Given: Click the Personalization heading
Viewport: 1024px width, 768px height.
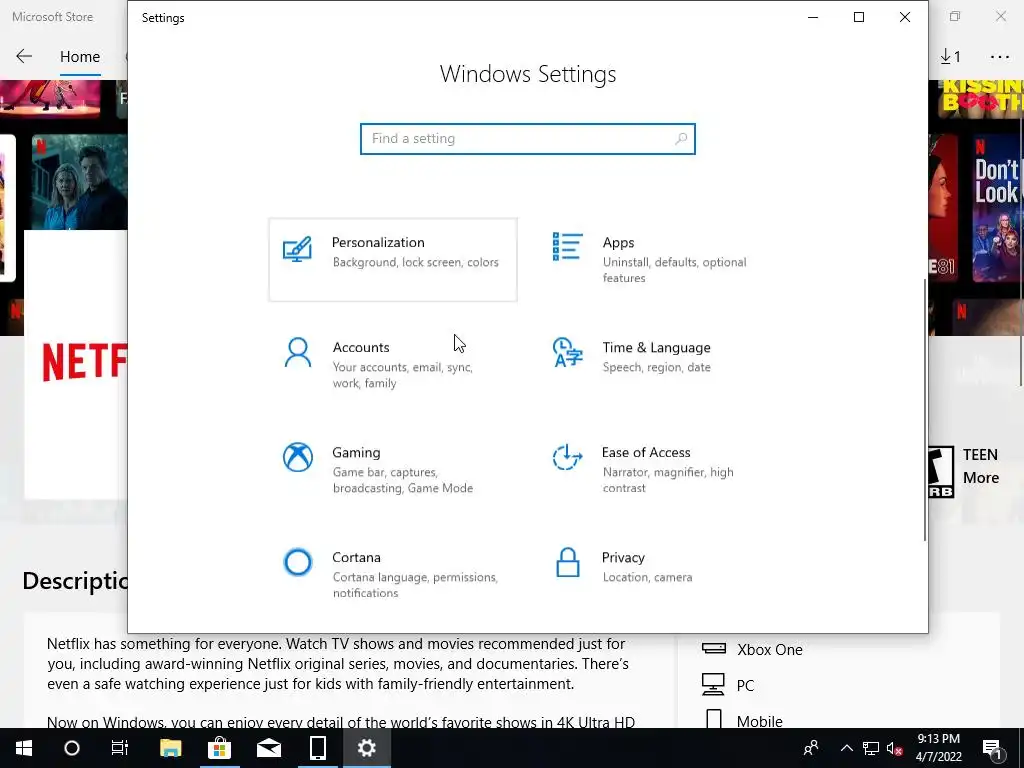Looking at the screenshot, I should pyautogui.click(x=378, y=242).
